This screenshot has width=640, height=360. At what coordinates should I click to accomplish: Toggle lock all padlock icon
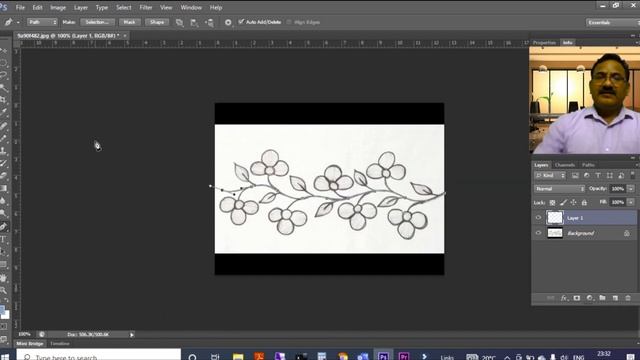(x=584, y=202)
